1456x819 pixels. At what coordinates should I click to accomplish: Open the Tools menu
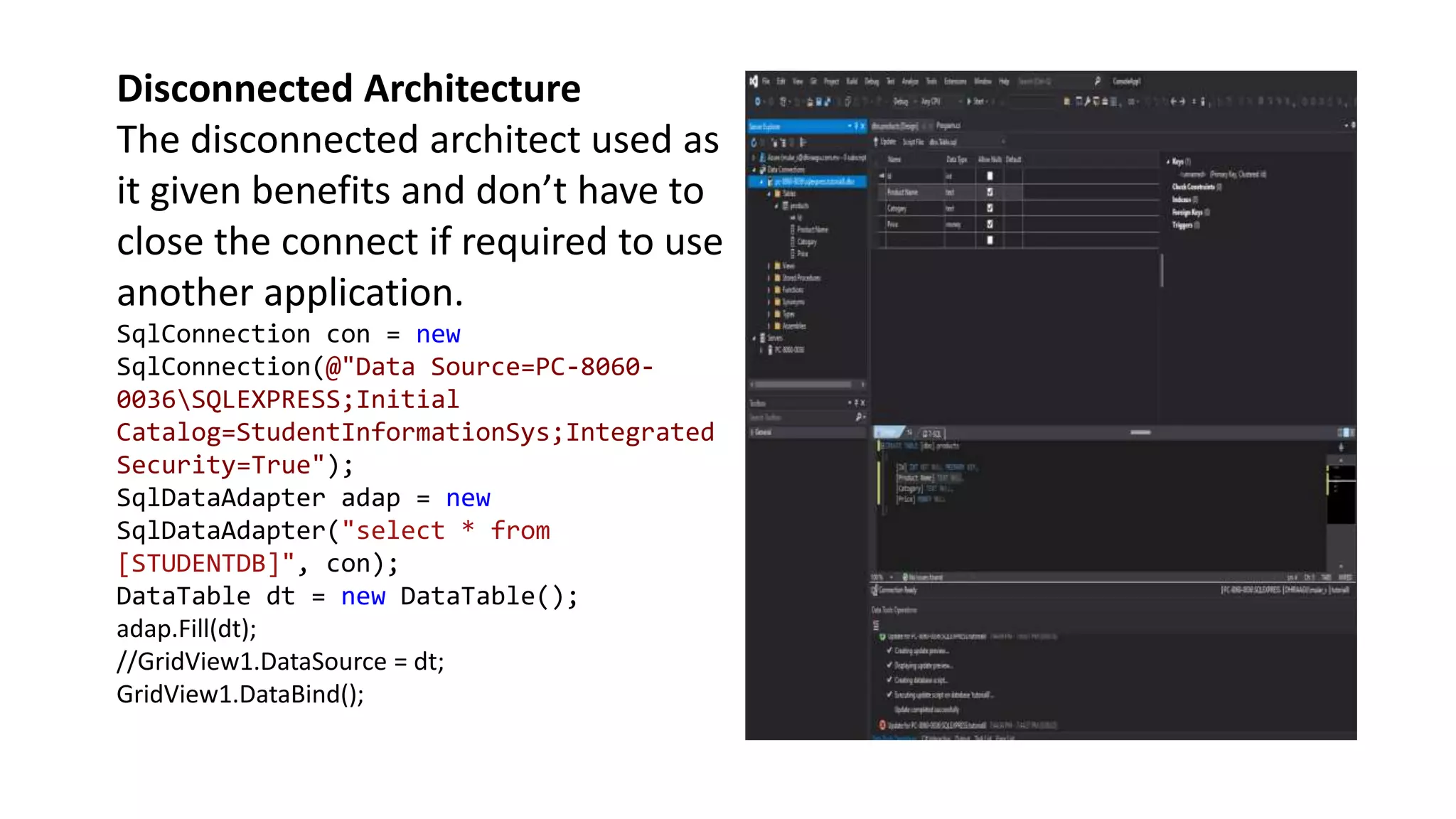point(931,81)
